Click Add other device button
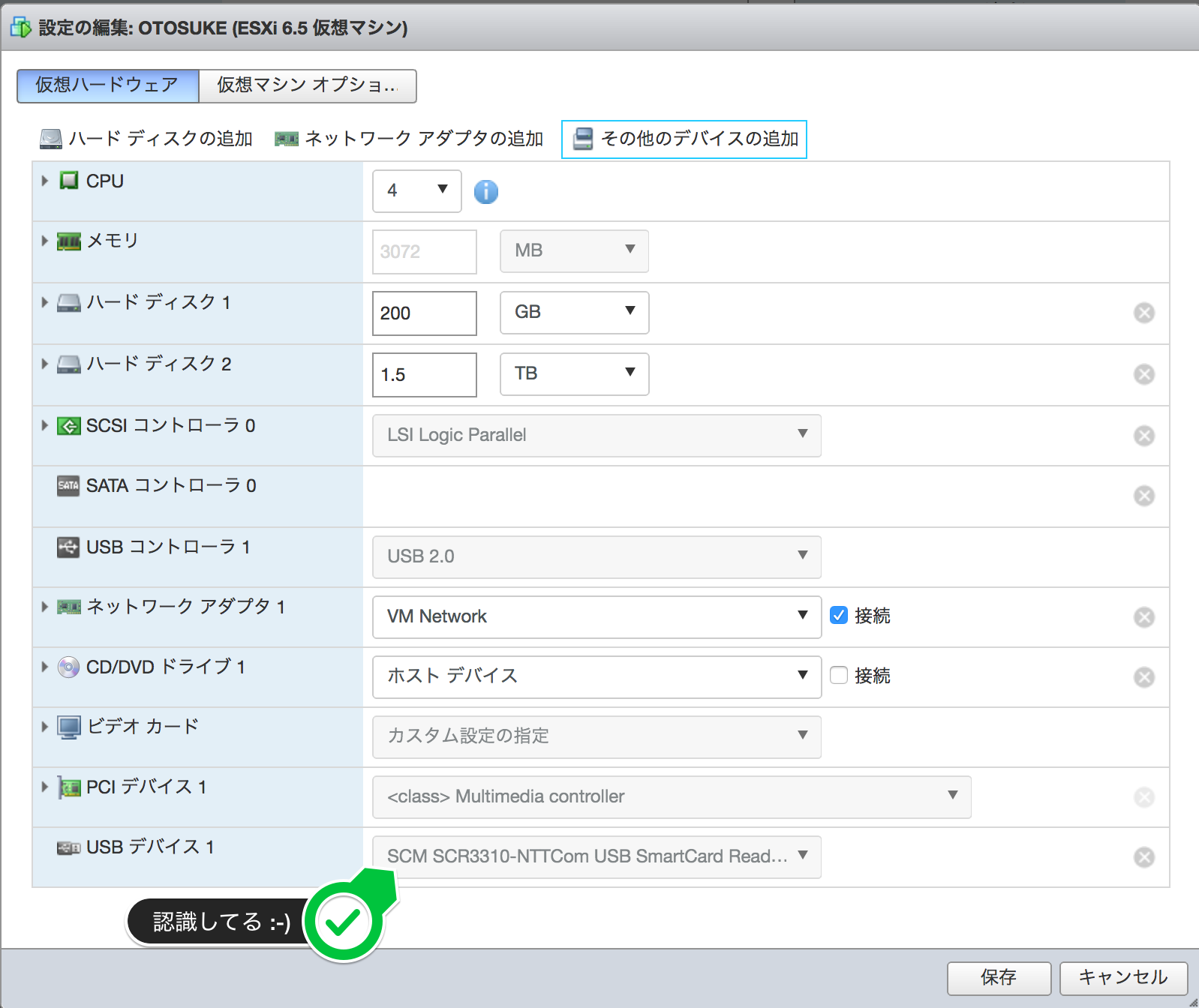Screen dimensions: 1199x1008 point(684,139)
